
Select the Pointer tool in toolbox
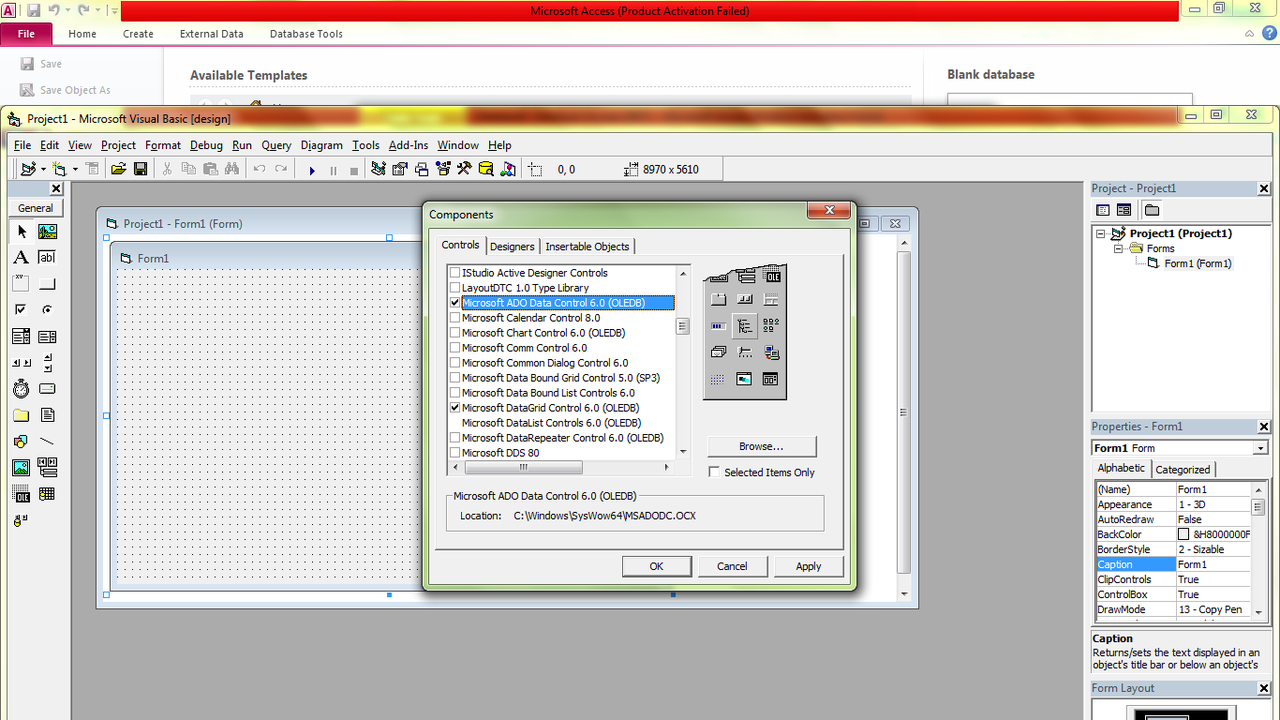(21, 232)
